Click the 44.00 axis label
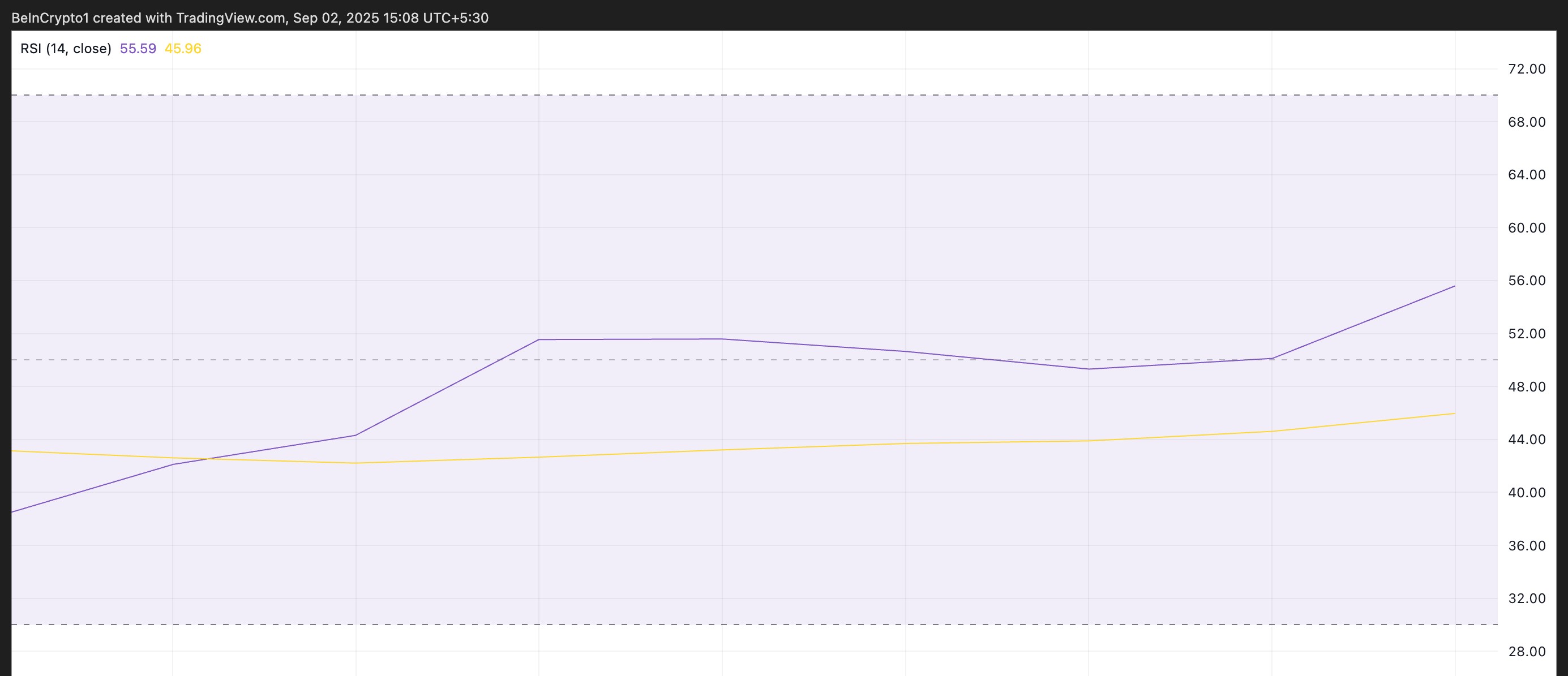 point(1527,440)
